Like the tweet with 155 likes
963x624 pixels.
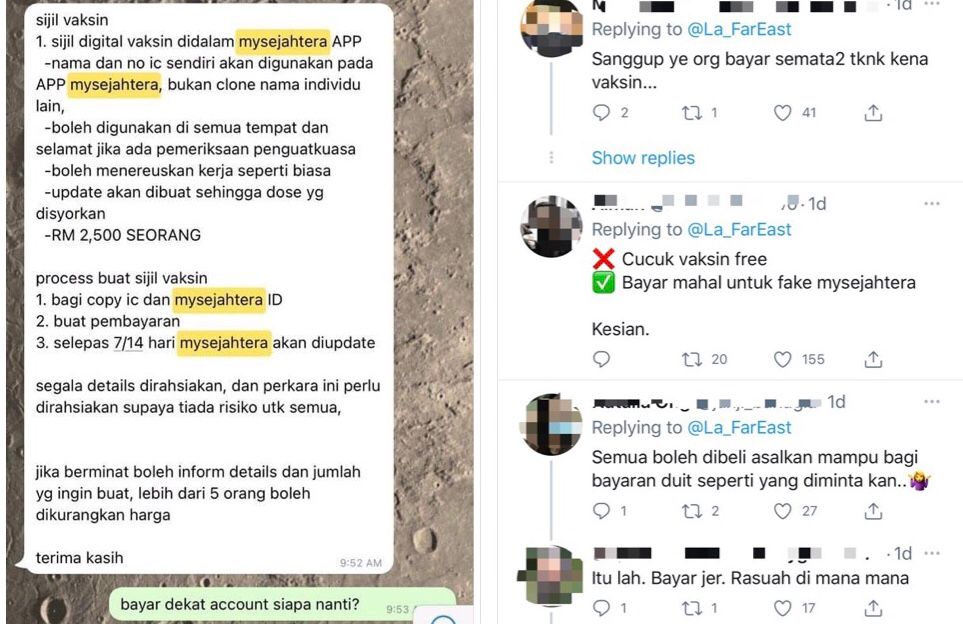pyautogui.click(x=782, y=359)
